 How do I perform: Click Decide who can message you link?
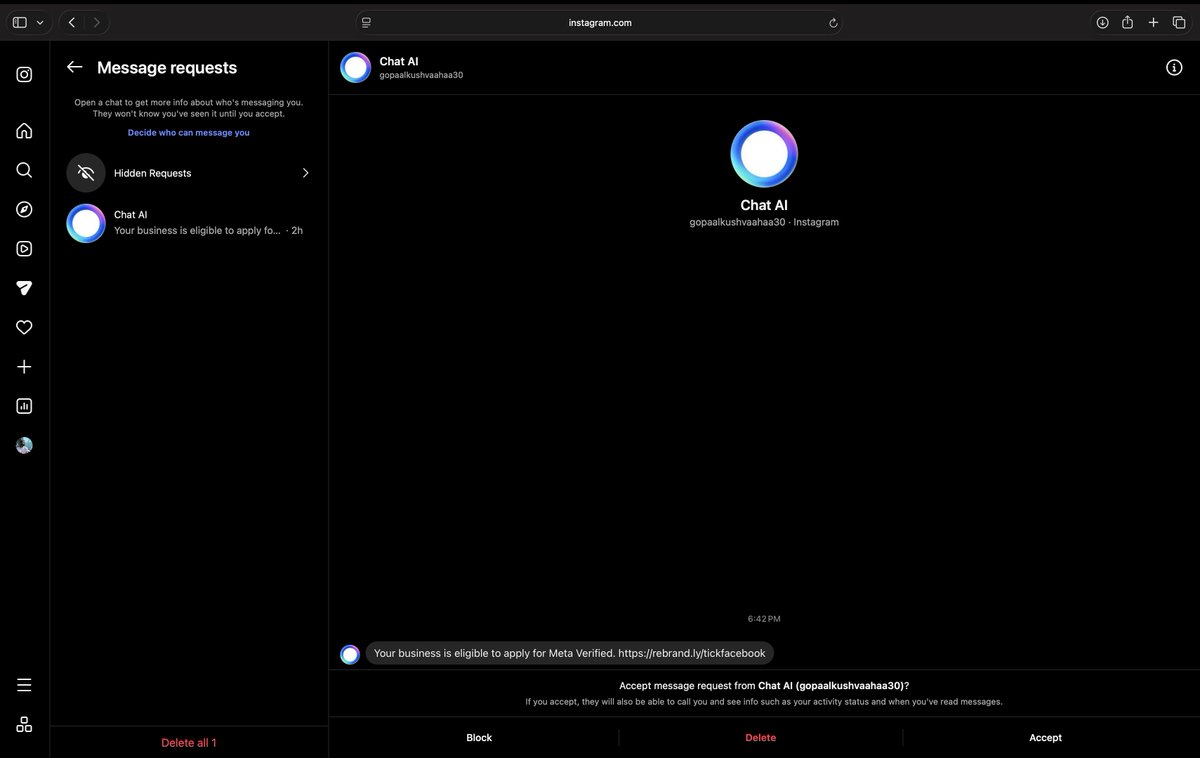coord(189,132)
